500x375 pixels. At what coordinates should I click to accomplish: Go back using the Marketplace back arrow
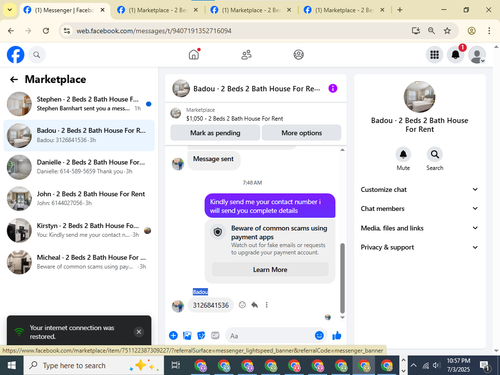(x=14, y=79)
